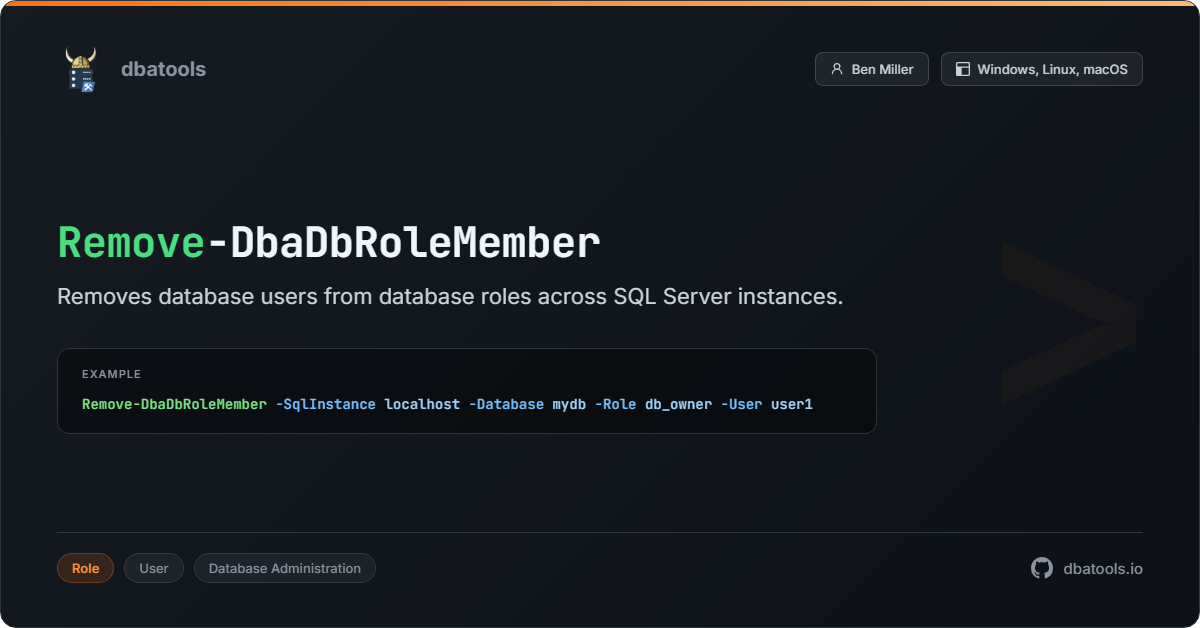Click db_owner in the example command
Image resolution: width=1200 pixels, height=628 pixels.
(x=678, y=404)
